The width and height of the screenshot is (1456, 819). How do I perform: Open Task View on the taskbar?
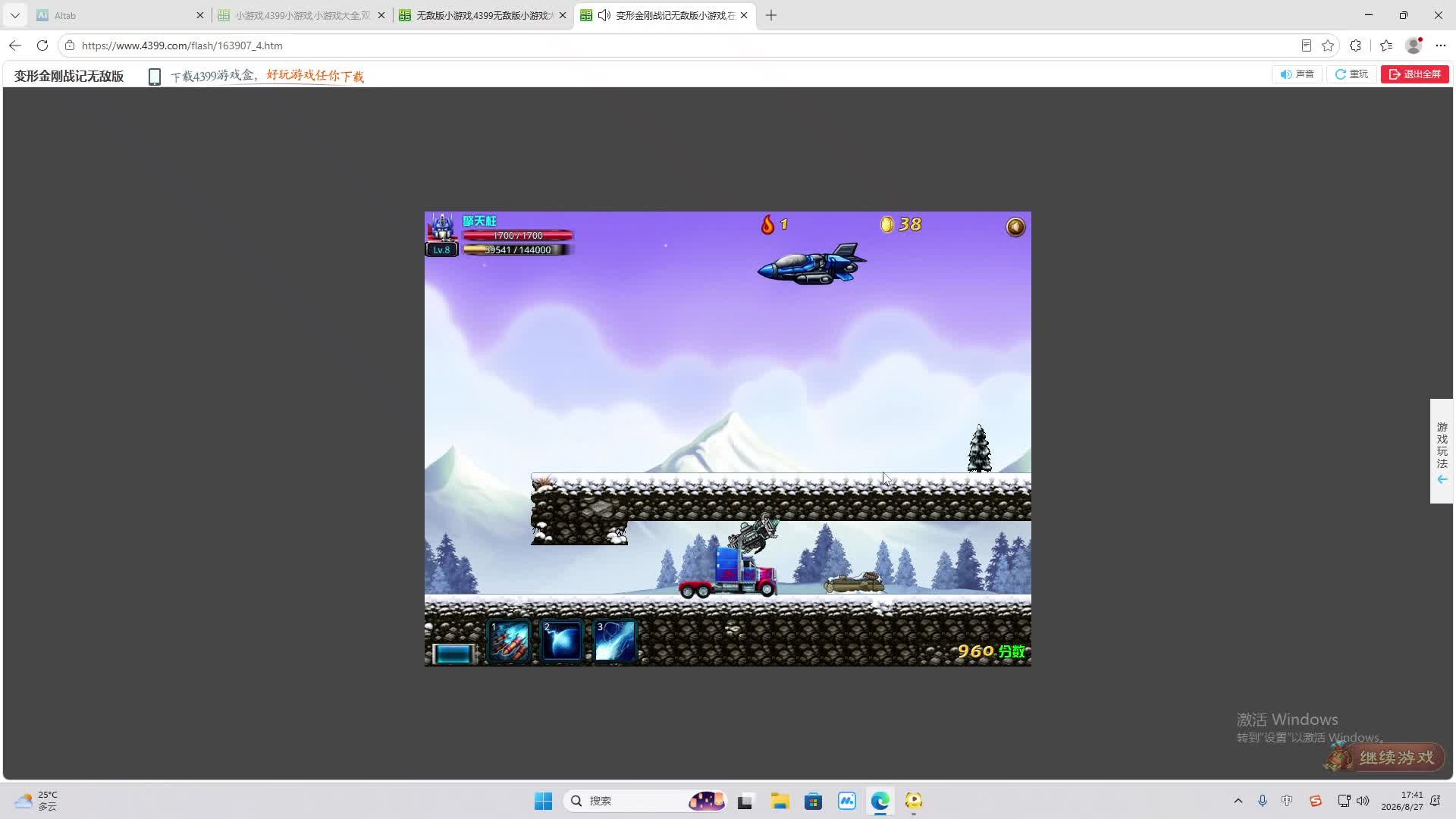[745, 801]
